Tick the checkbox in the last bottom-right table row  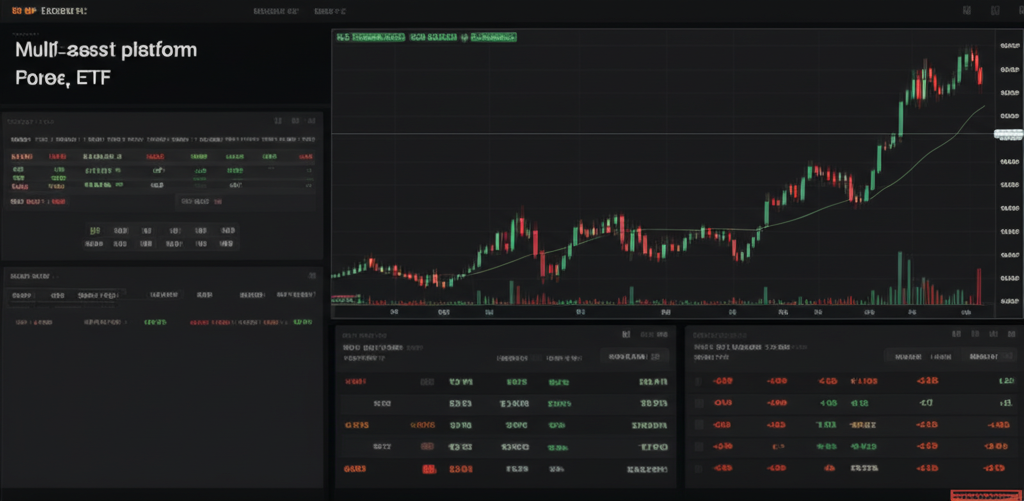(699, 468)
